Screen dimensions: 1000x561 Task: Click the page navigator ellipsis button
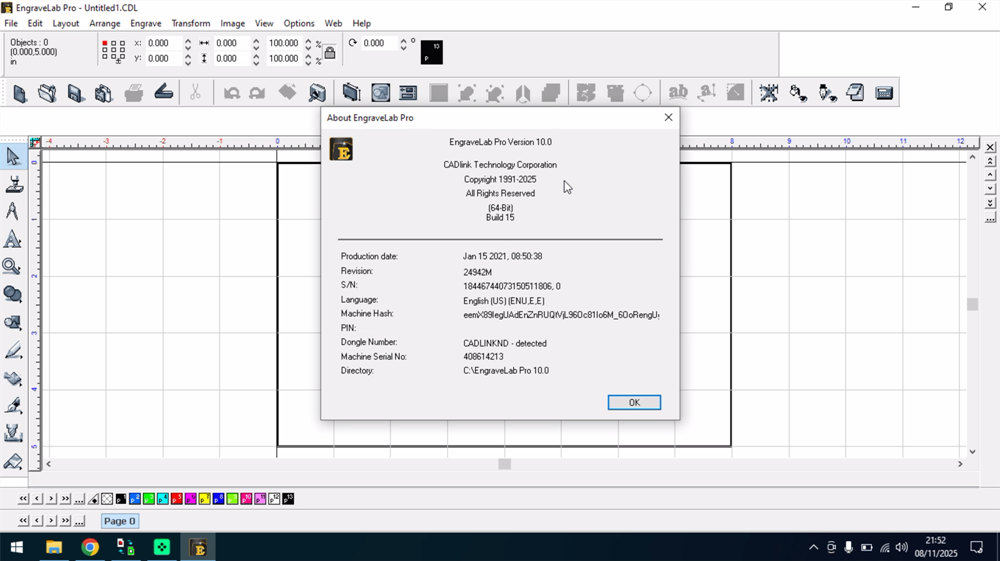pyautogui.click(x=79, y=521)
